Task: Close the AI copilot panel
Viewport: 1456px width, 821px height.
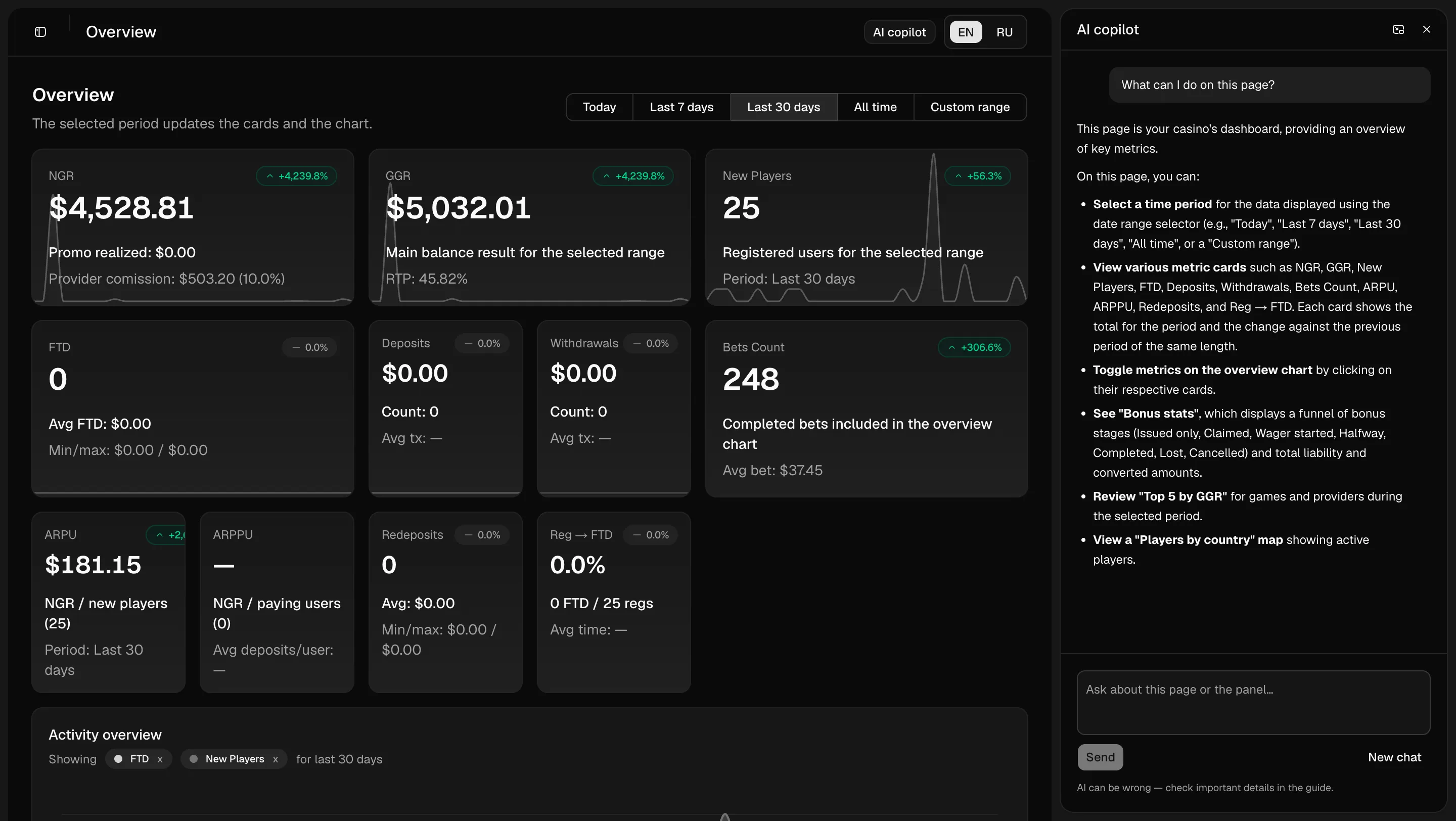Action: click(x=1426, y=29)
